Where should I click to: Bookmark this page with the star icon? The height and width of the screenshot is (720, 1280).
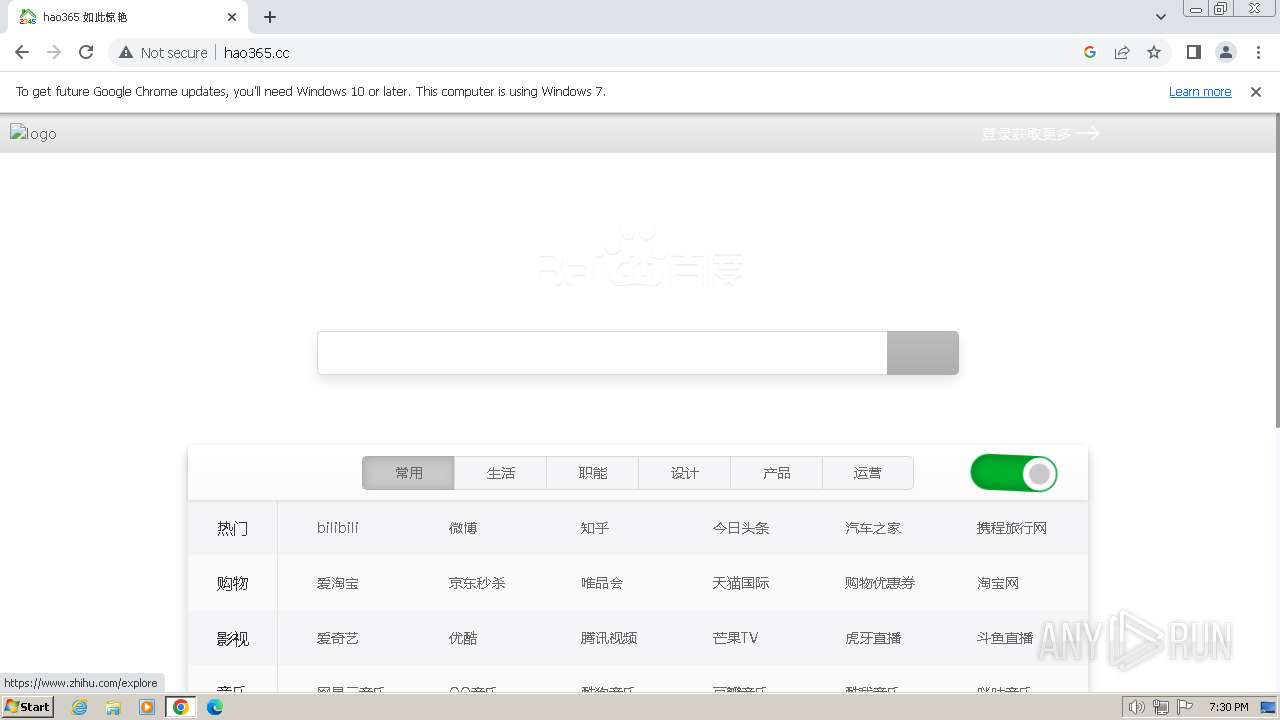click(1154, 52)
